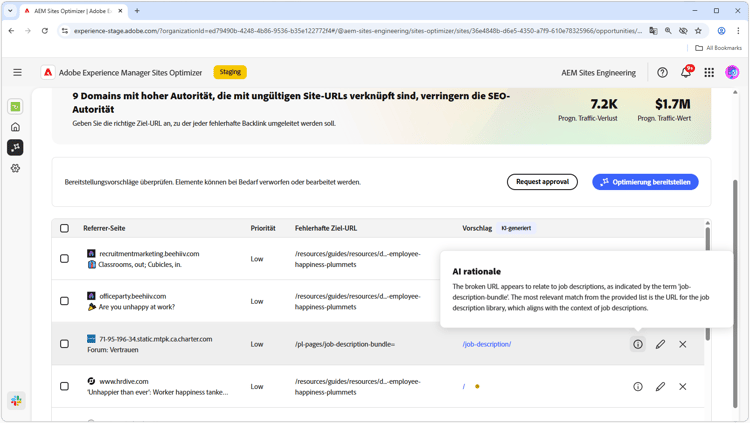Sort by Fehlerhafte Ziel-URL column header
This screenshot has width=750, height=423.
point(325,228)
